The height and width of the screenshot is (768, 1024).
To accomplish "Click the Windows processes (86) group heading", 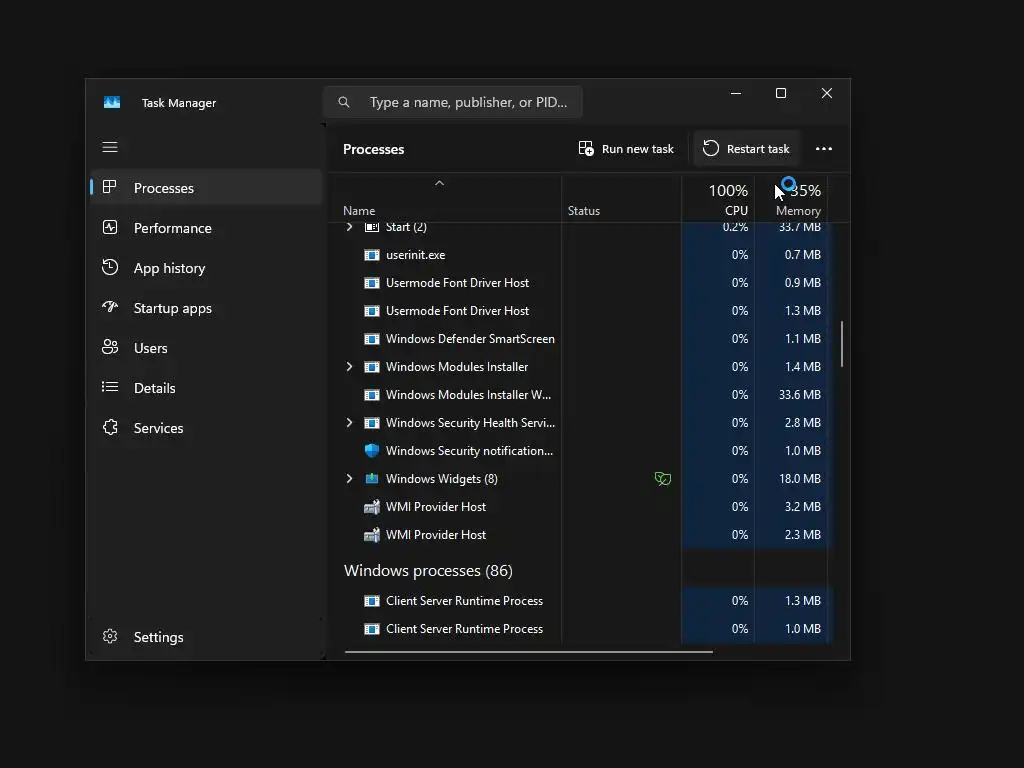I will click(428, 571).
